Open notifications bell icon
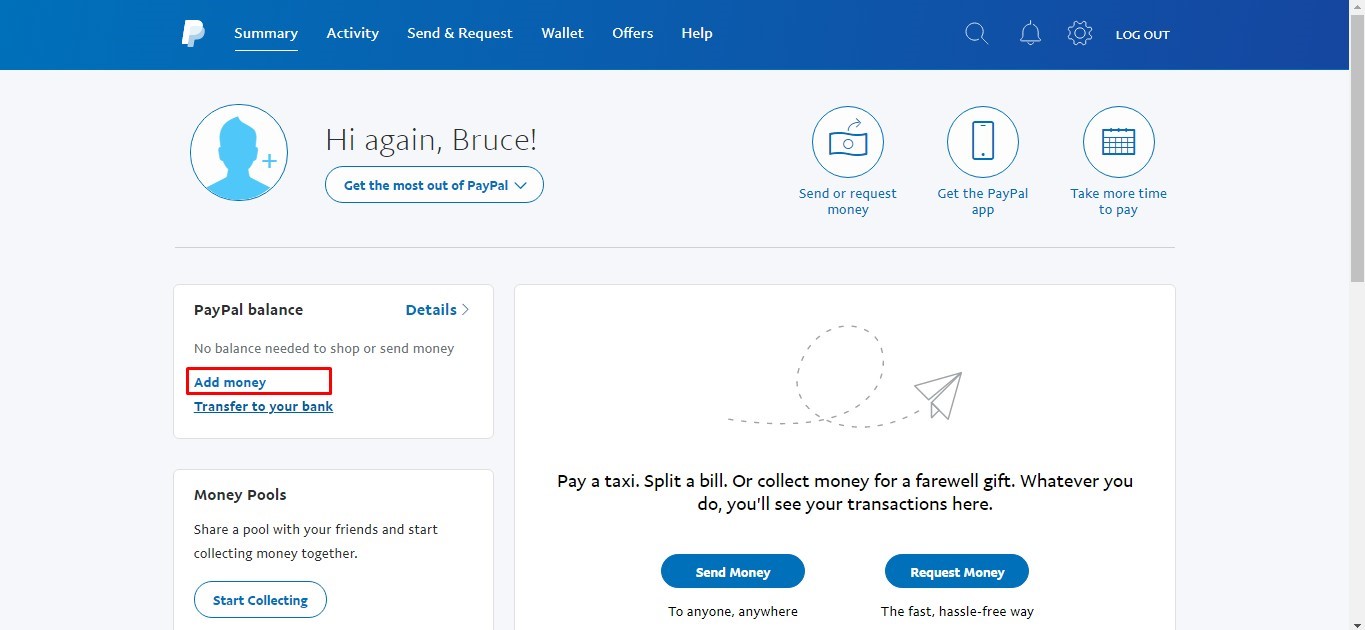 point(1030,34)
